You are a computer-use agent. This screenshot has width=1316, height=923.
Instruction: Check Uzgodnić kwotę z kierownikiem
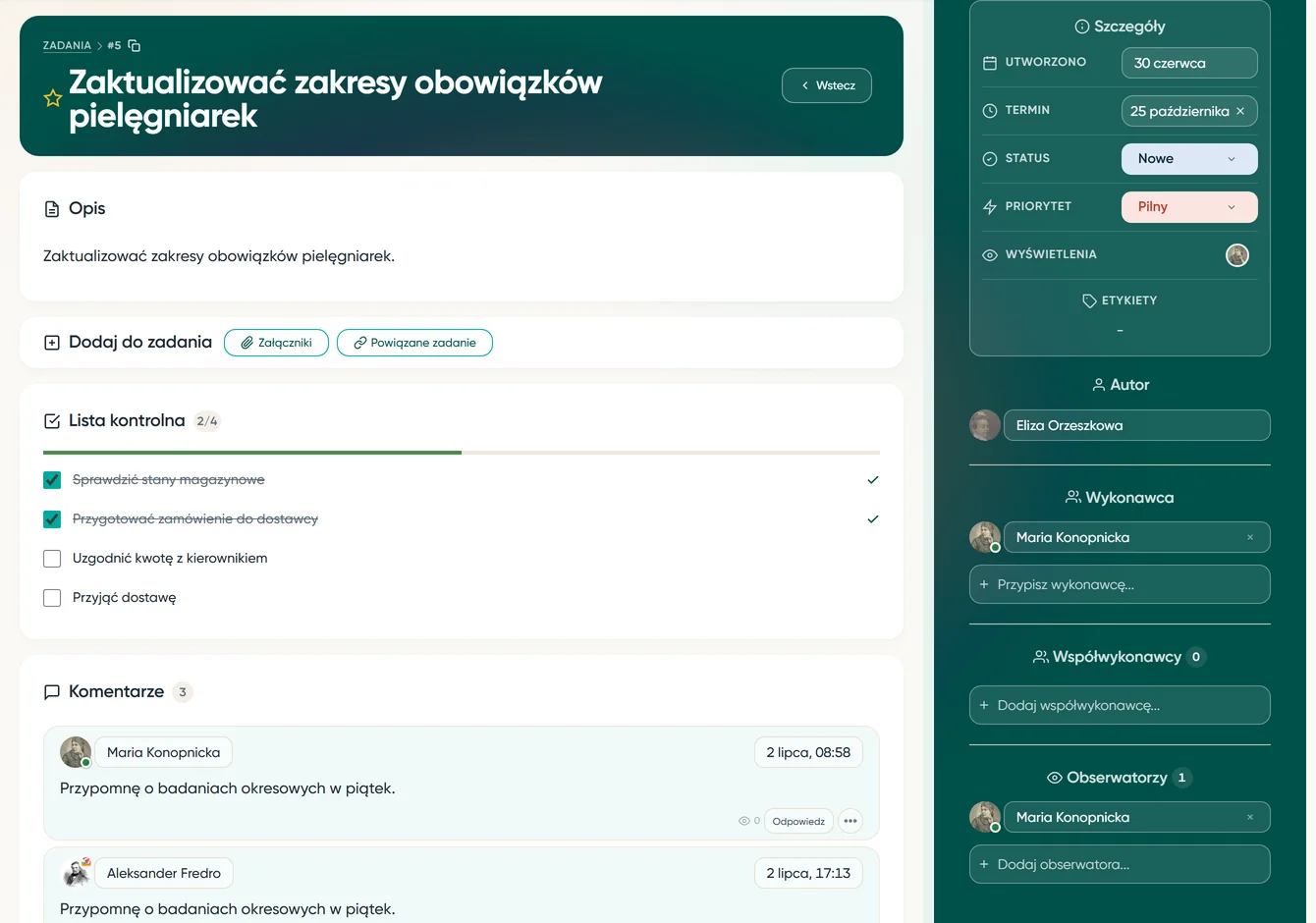(x=52, y=559)
